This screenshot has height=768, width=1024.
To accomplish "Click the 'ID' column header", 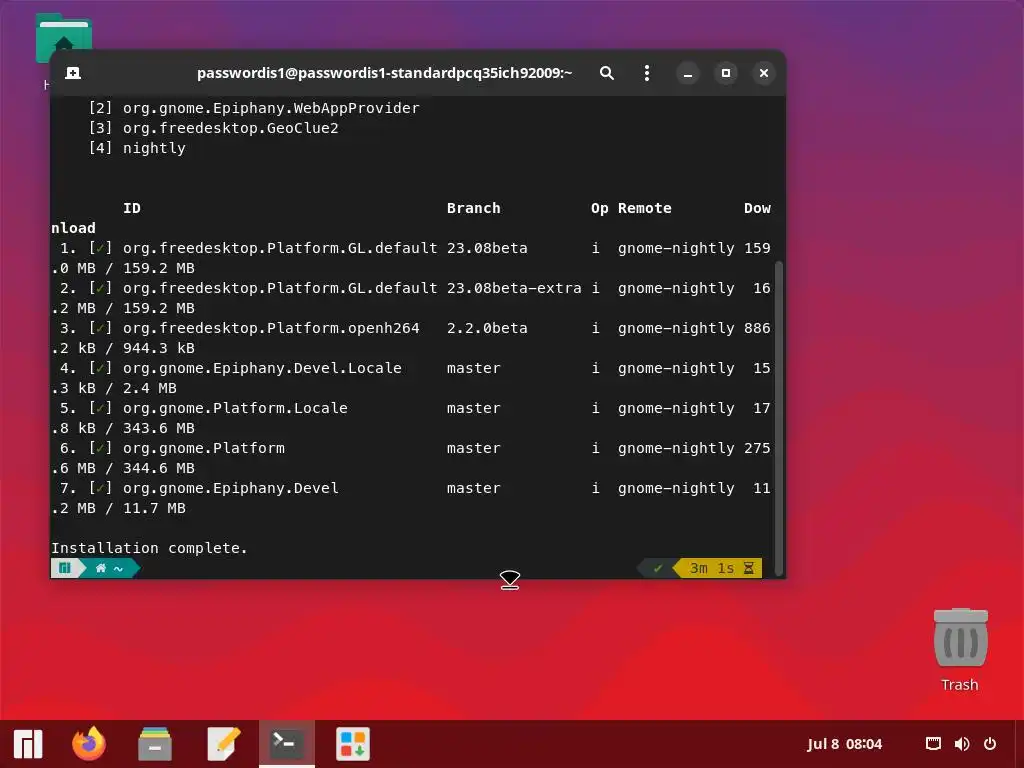I will (x=132, y=208).
